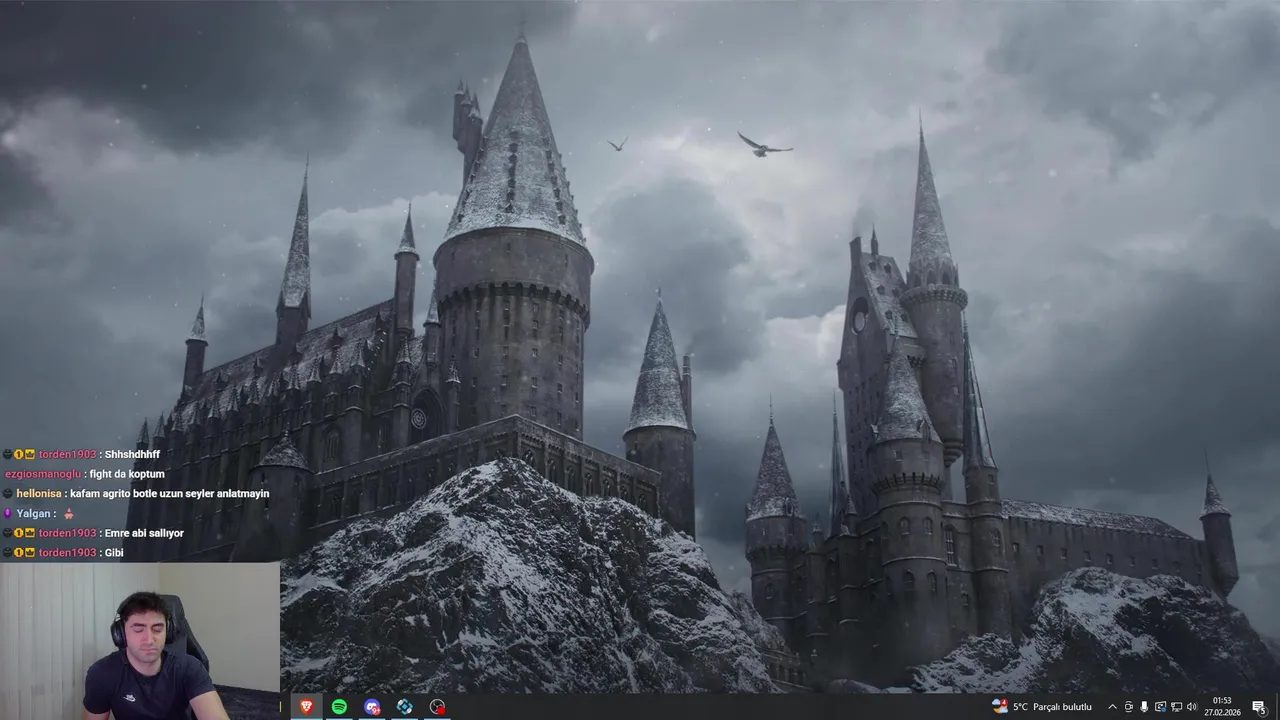Click torden1903 on the 'Gibi' message
This screenshot has height=720, width=1280.
(68, 553)
